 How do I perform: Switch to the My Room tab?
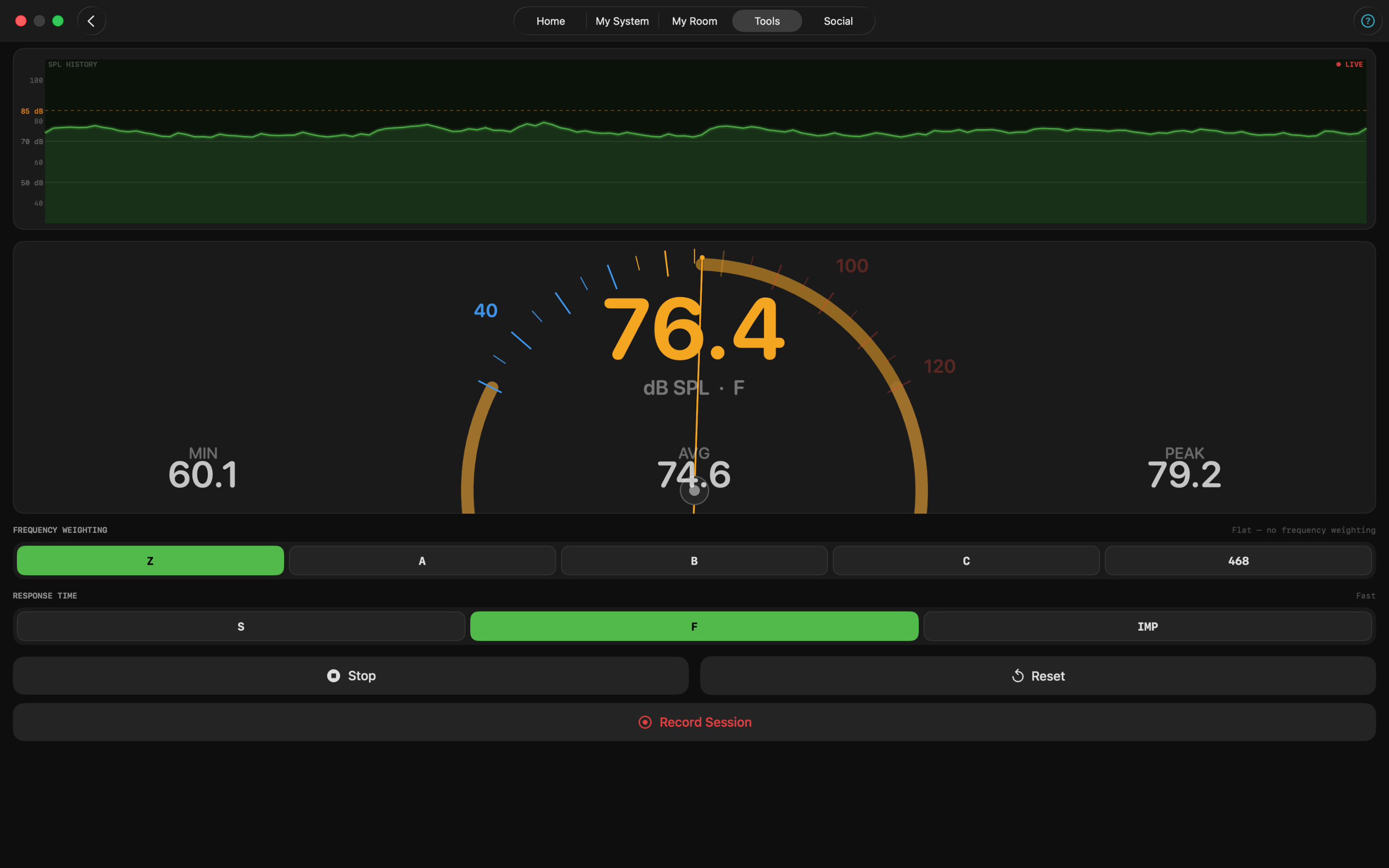click(694, 21)
